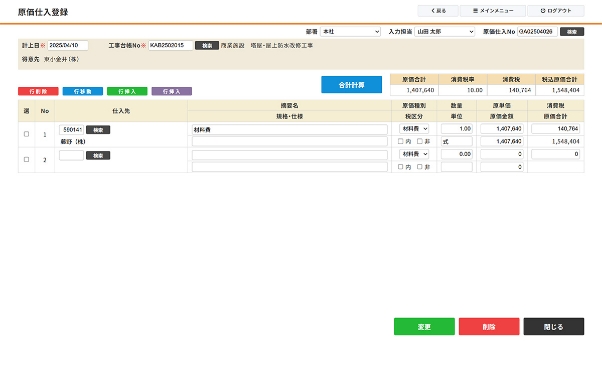Image resolution: width=602 pixels, height=376 pixels.
Task: Click the purple row action button
Action: tap(172, 91)
